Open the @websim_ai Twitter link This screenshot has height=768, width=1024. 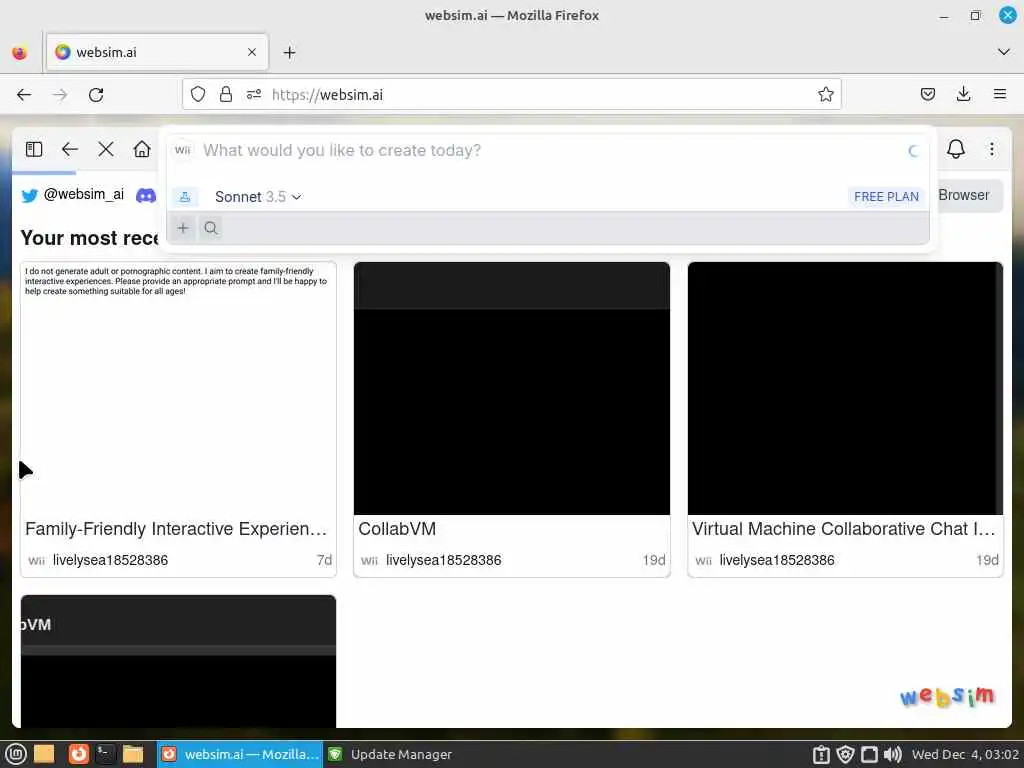(84, 195)
